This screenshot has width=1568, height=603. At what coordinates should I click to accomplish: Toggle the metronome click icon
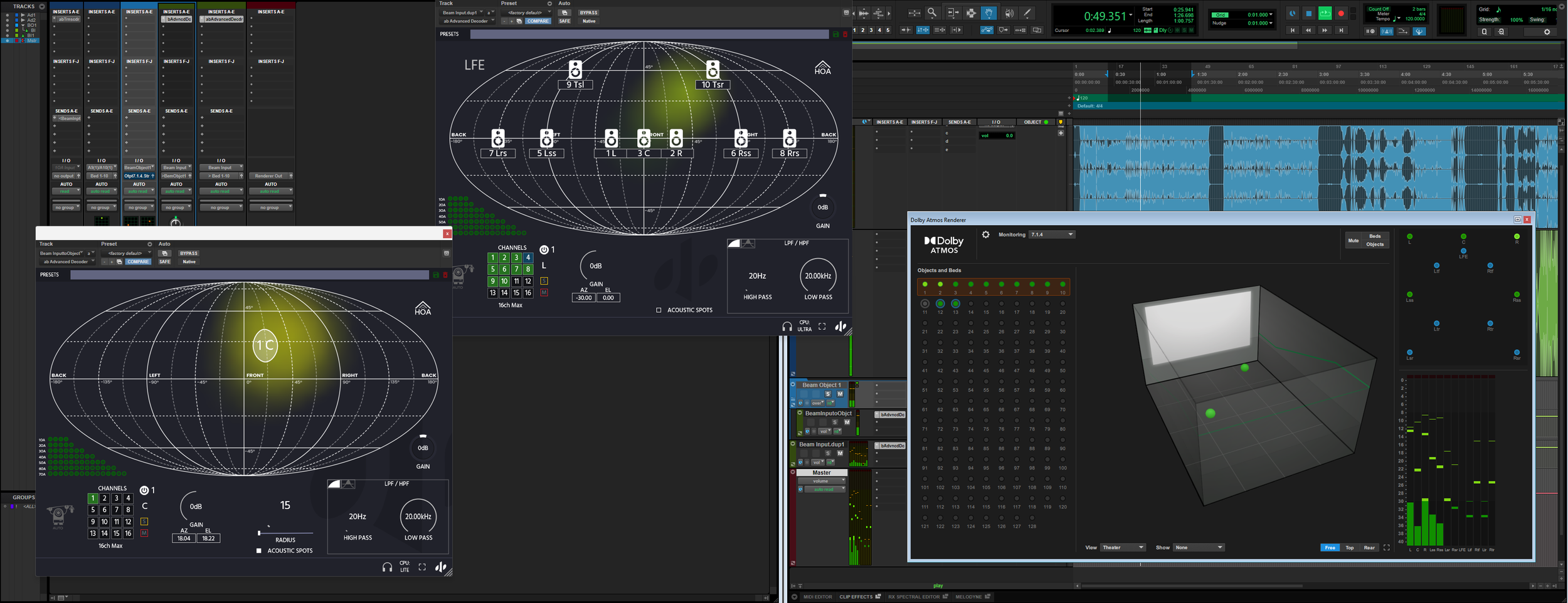[x=1387, y=31]
